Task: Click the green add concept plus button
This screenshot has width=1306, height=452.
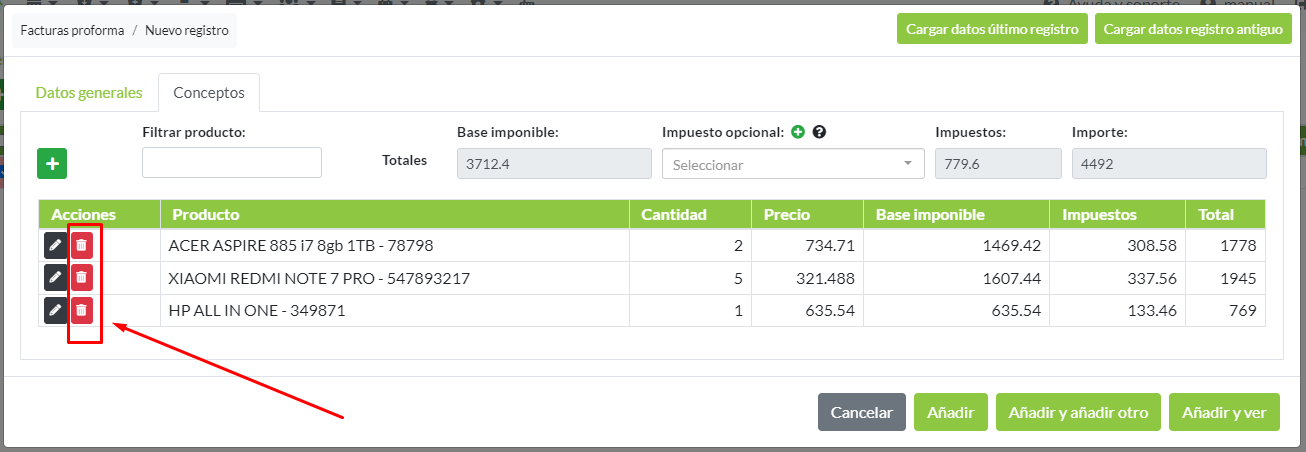Action: point(52,163)
